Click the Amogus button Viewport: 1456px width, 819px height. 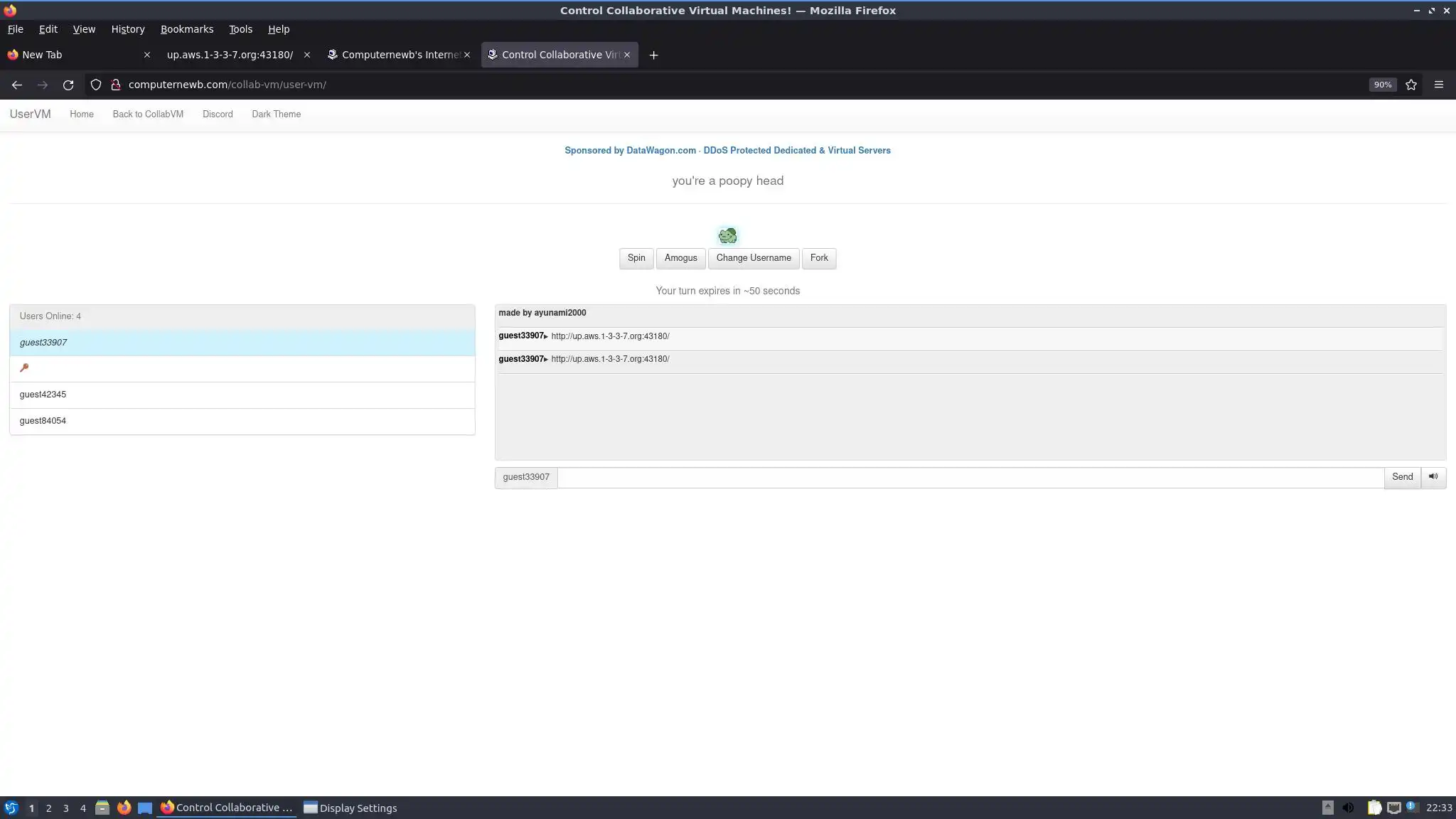(680, 258)
